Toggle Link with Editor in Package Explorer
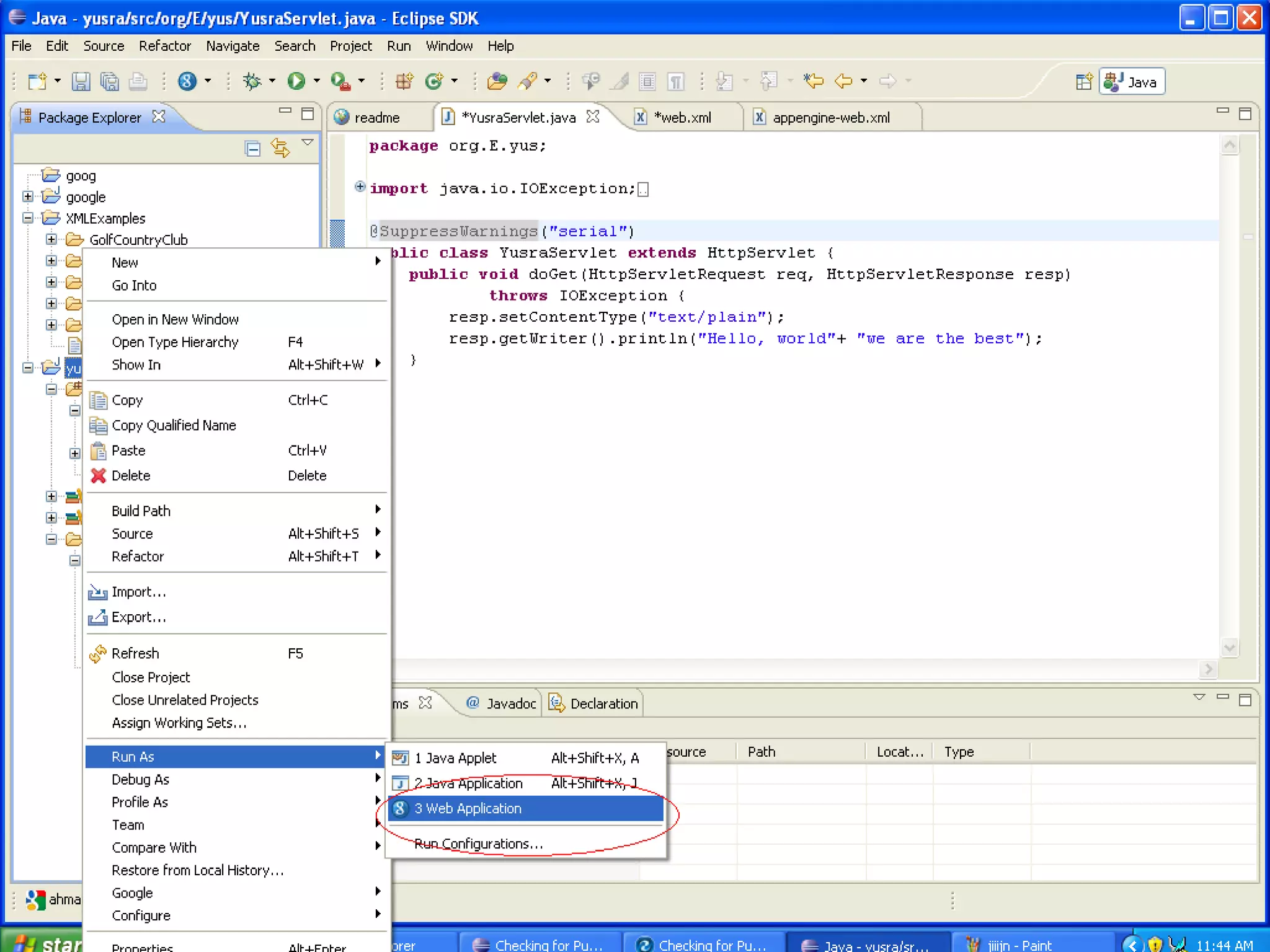Viewport: 1270px width, 952px height. coord(280,149)
